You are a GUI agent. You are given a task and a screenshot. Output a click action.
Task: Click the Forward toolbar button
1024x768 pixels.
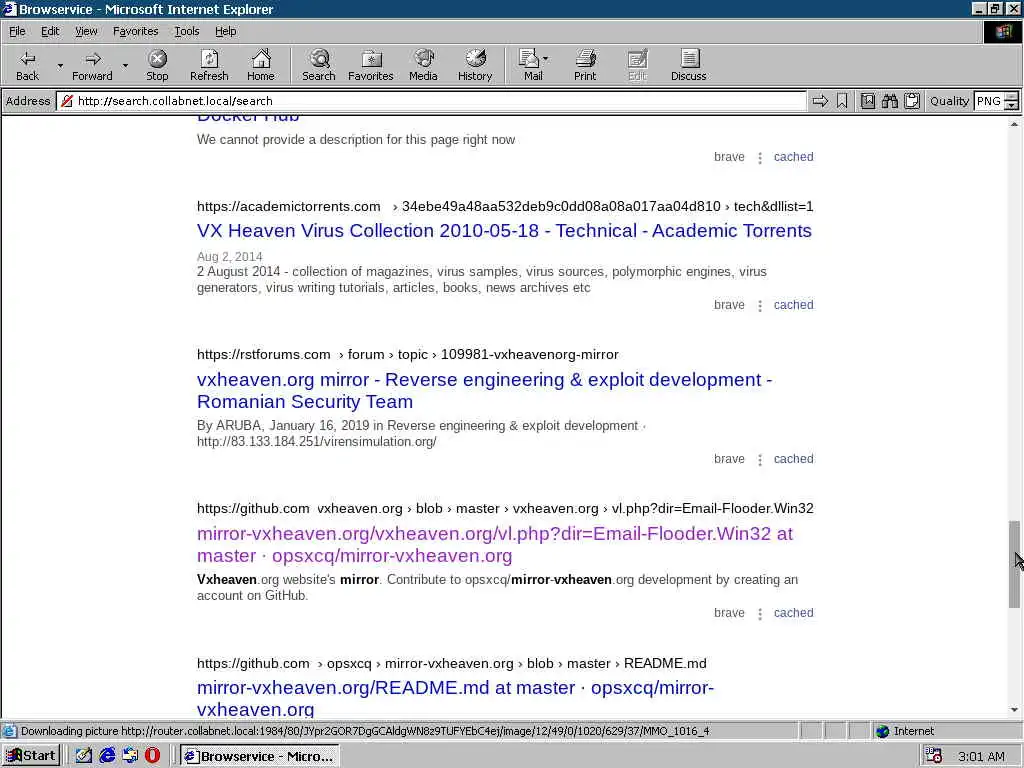click(92, 65)
